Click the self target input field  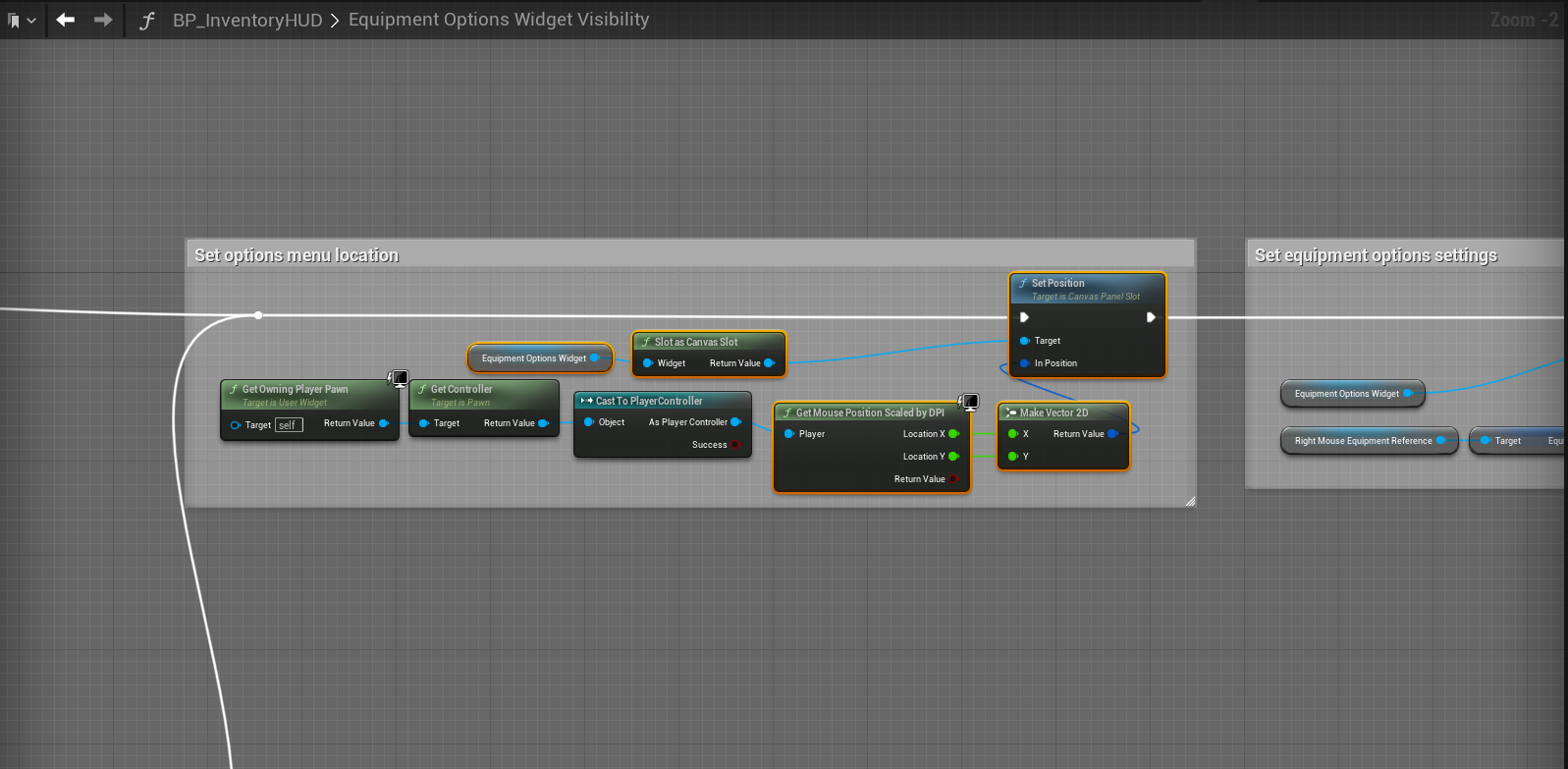click(289, 425)
